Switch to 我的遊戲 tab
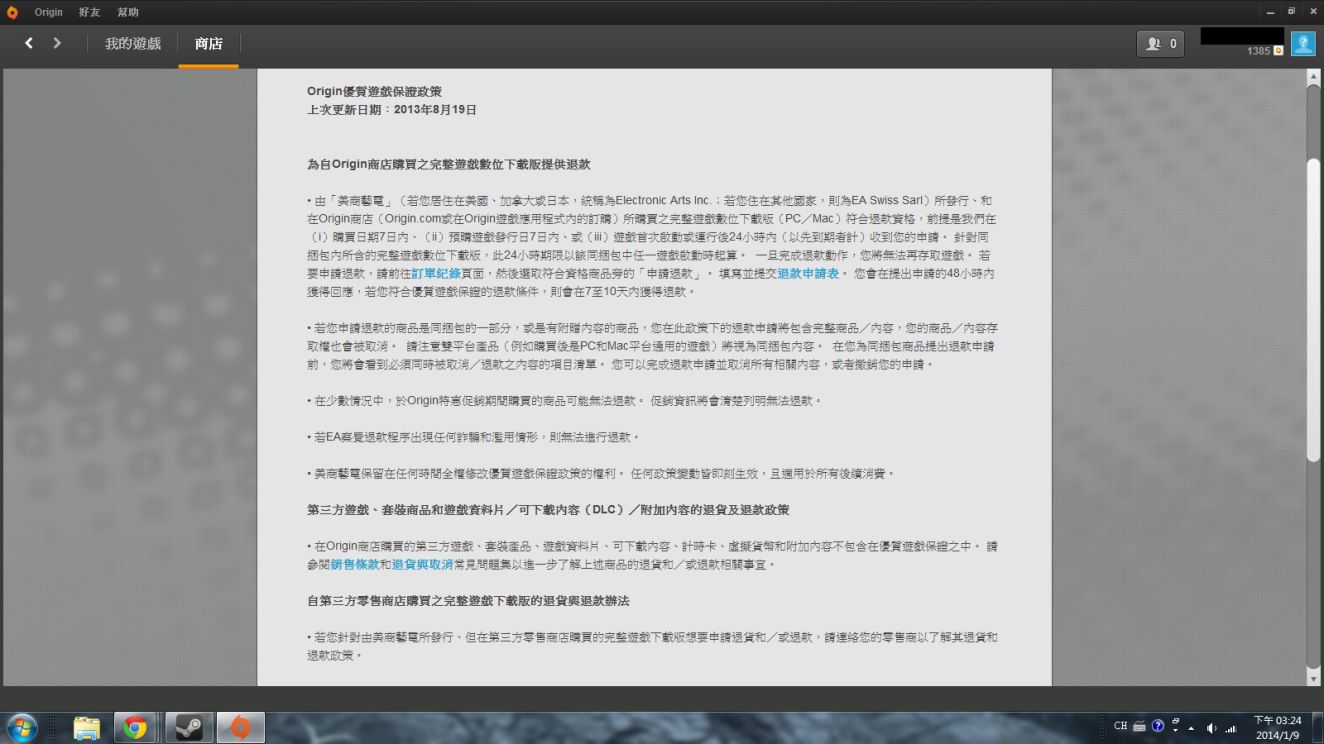 tap(133, 44)
